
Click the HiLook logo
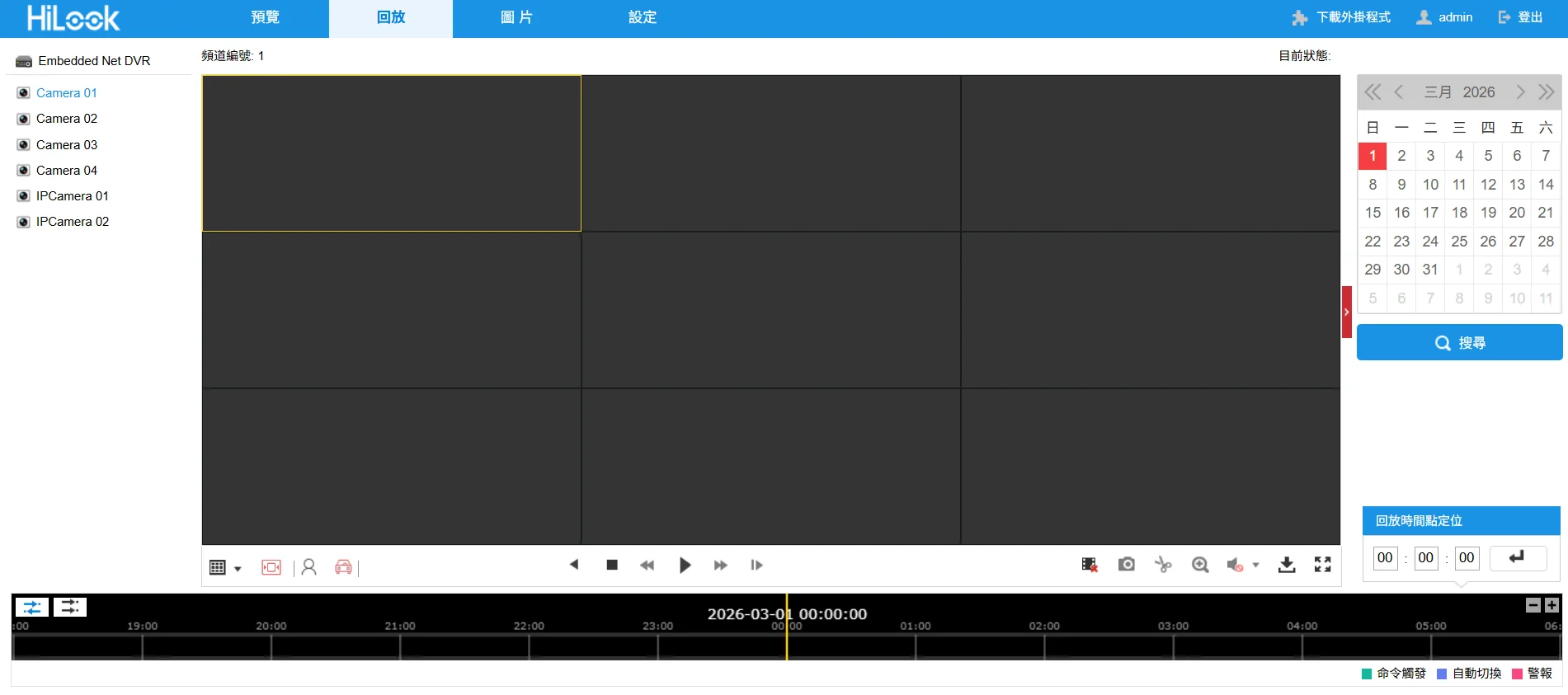point(73,18)
